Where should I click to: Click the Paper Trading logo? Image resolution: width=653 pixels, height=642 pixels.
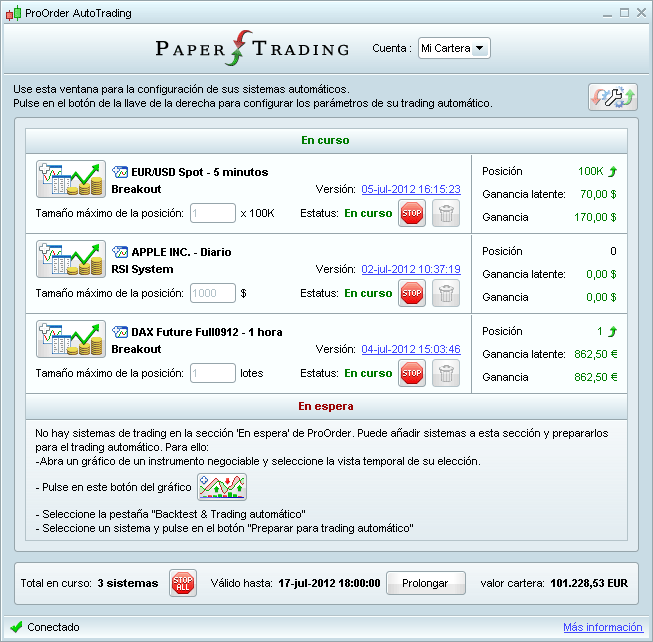252,48
